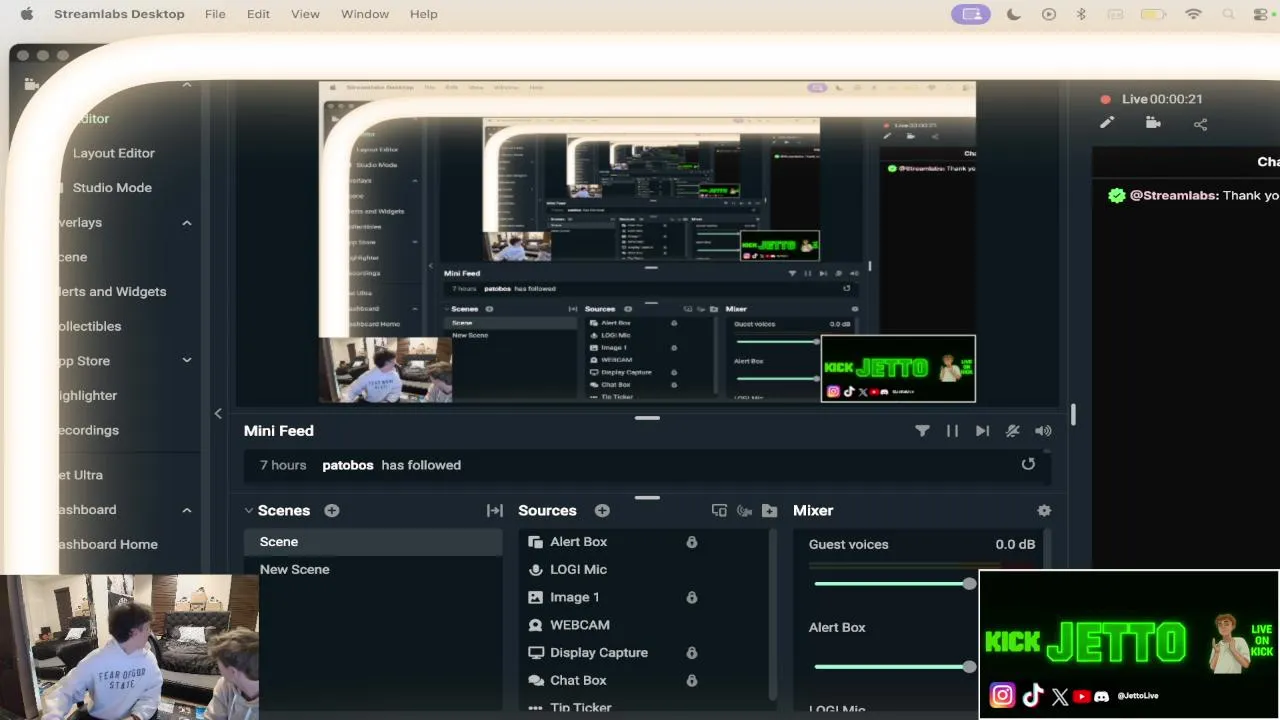This screenshot has width=1280, height=720.
Task: Click the Chat Box speech bubble icon
Action: click(x=535, y=680)
